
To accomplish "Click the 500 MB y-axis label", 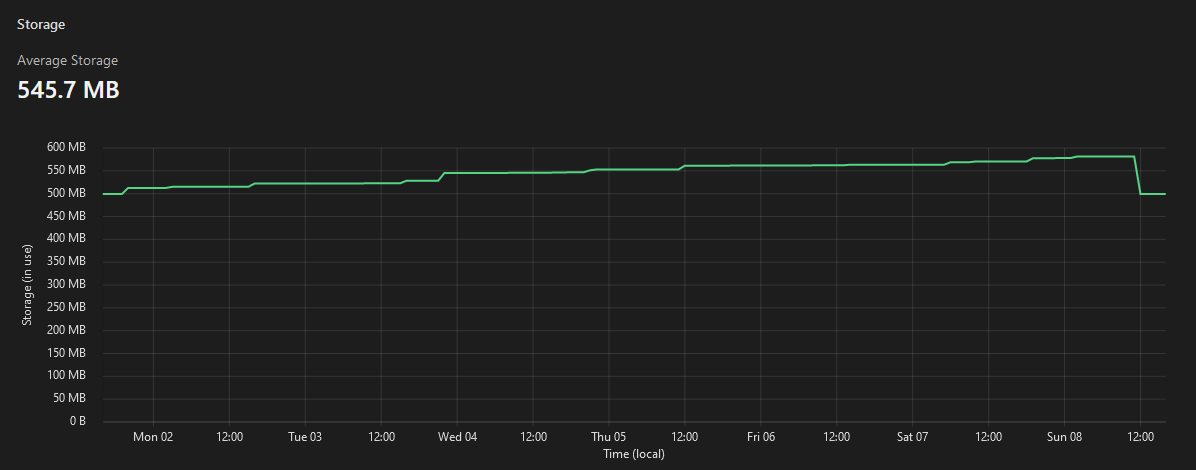I will 66,193.
